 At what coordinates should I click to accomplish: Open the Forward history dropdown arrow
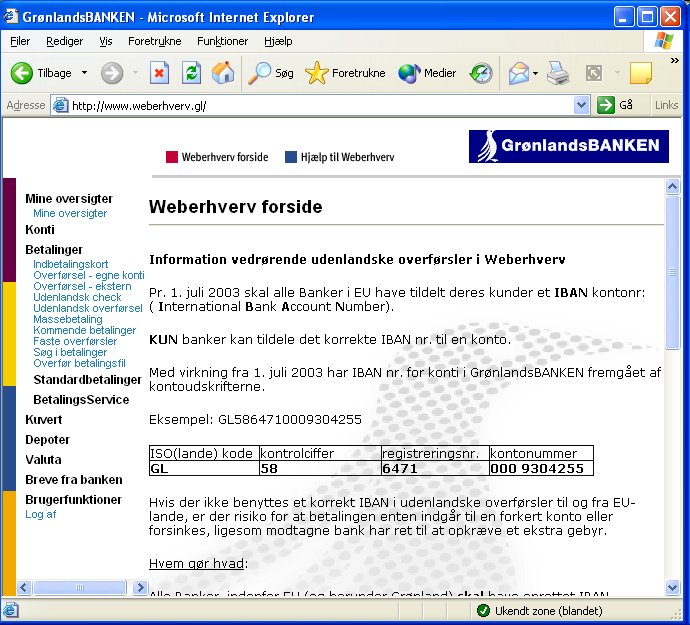tap(136, 73)
